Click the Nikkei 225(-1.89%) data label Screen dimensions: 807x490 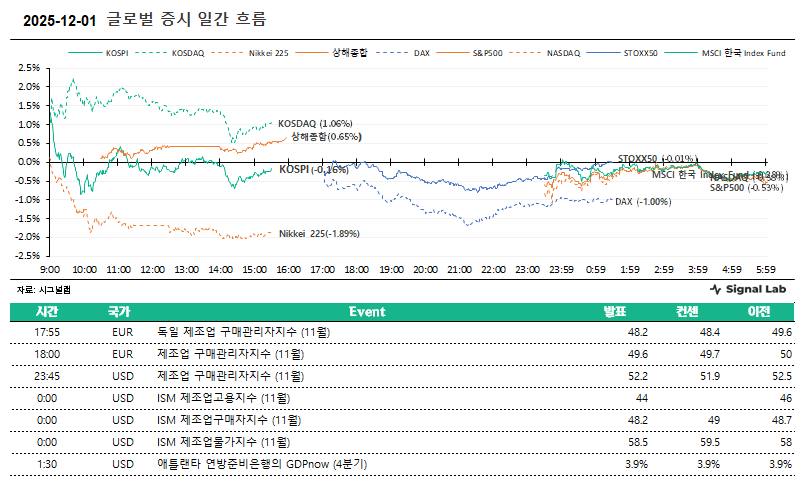(x=319, y=233)
